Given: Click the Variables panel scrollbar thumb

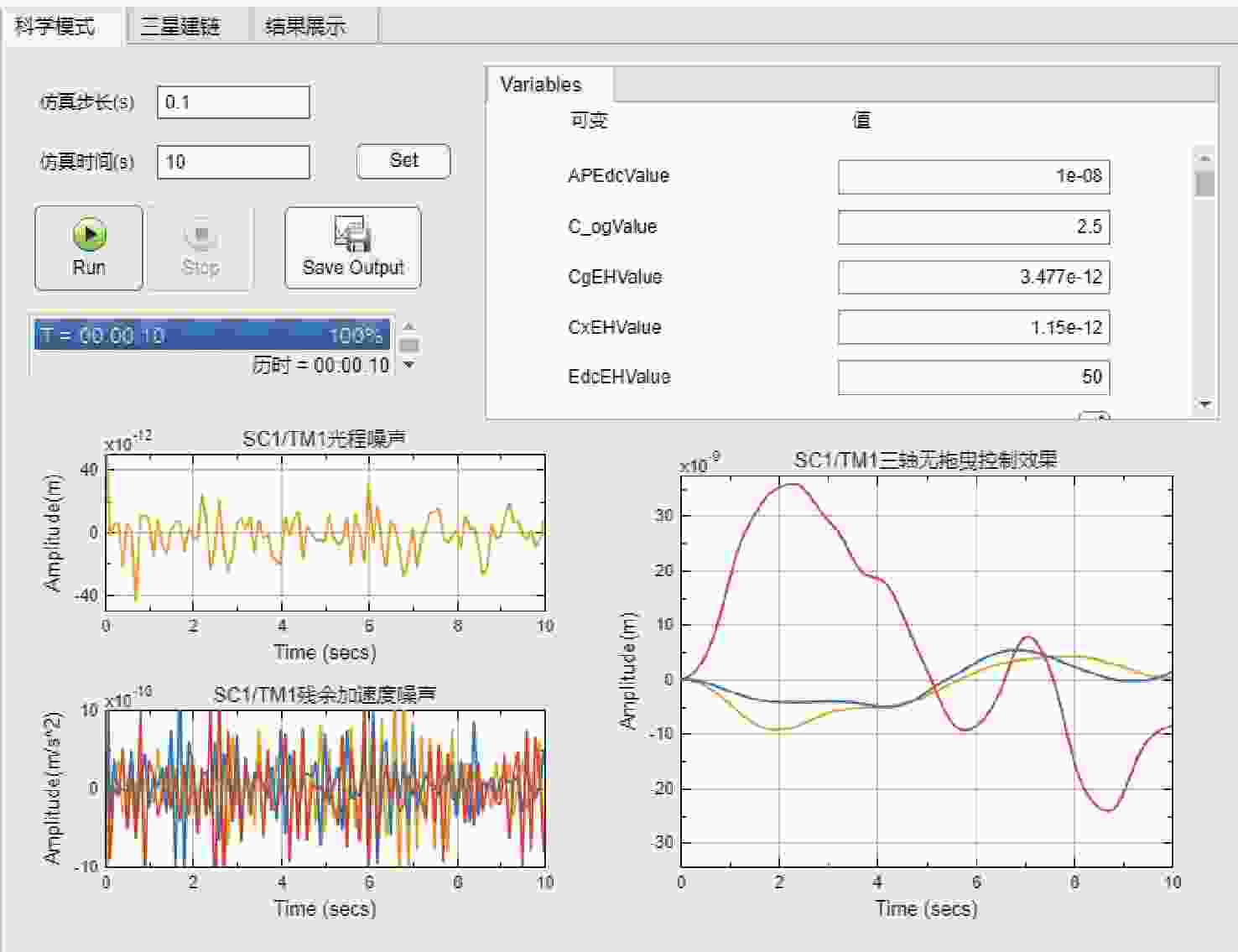Looking at the screenshot, I should 1204,183.
